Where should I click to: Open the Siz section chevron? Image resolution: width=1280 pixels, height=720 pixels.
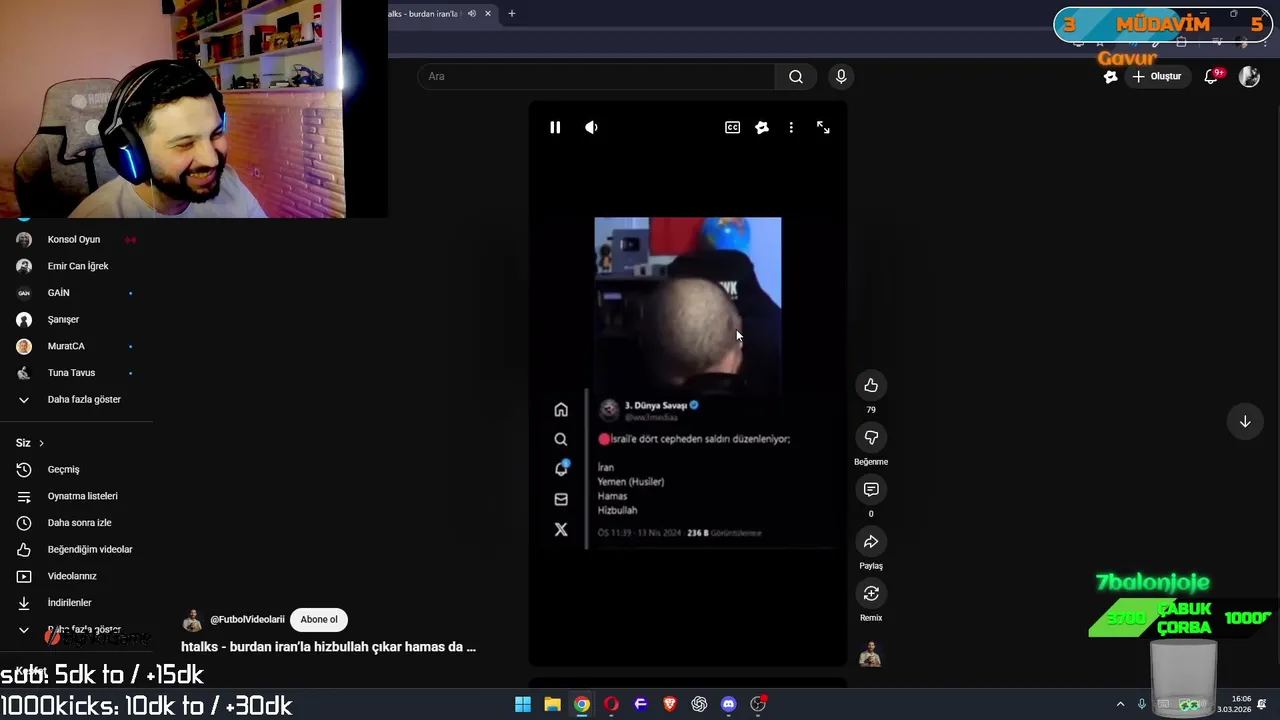(x=41, y=443)
